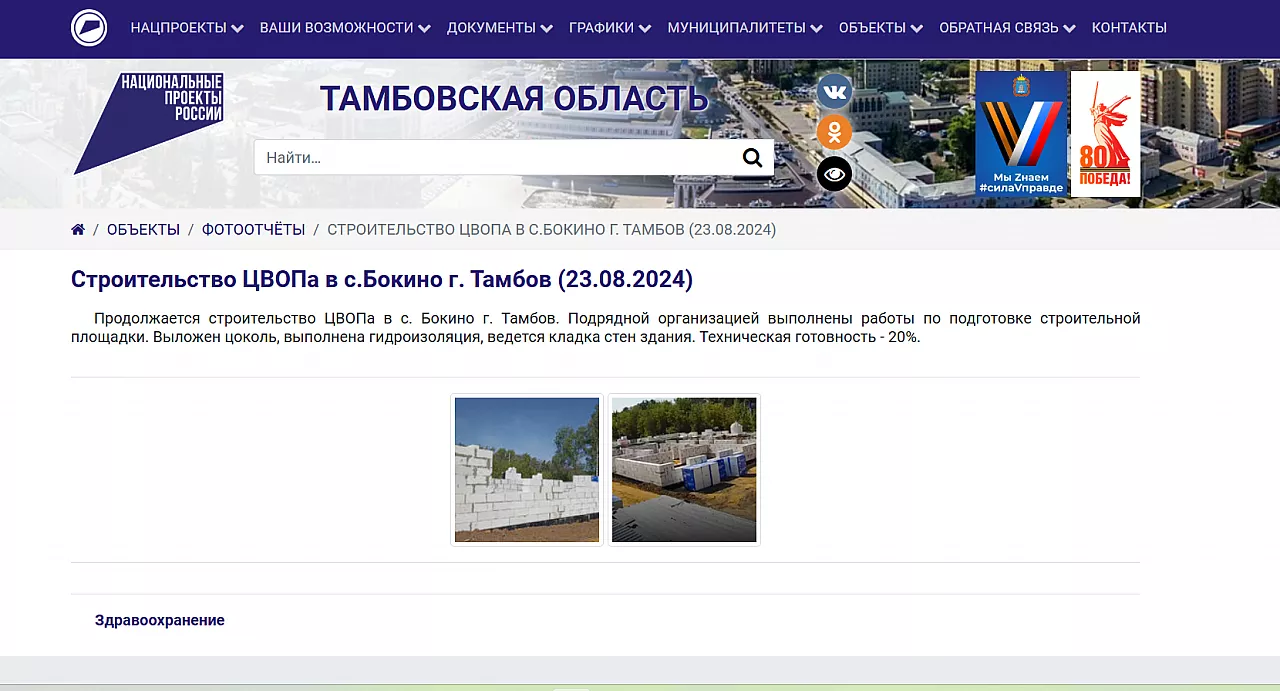Click the Здравоохранение category link

coord(160,620)
